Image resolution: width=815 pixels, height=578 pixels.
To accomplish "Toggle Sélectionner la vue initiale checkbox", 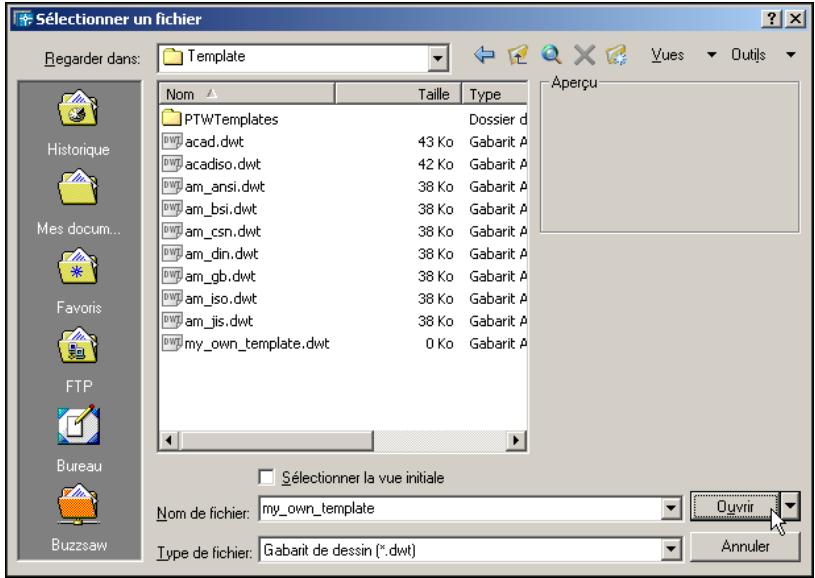I will tap(266, 477).
